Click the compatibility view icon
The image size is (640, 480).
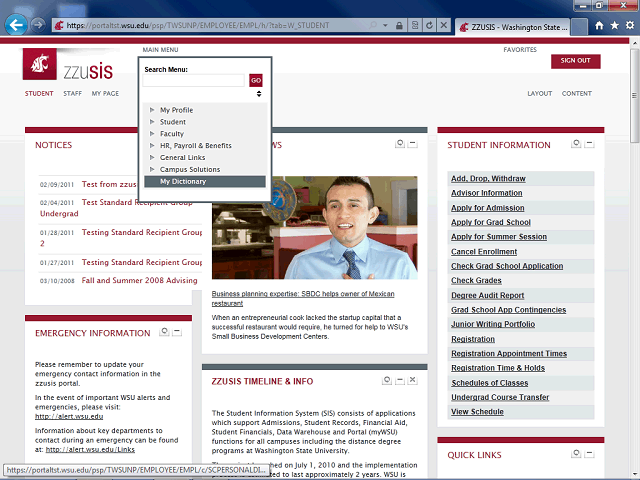(x=415, y=25)
